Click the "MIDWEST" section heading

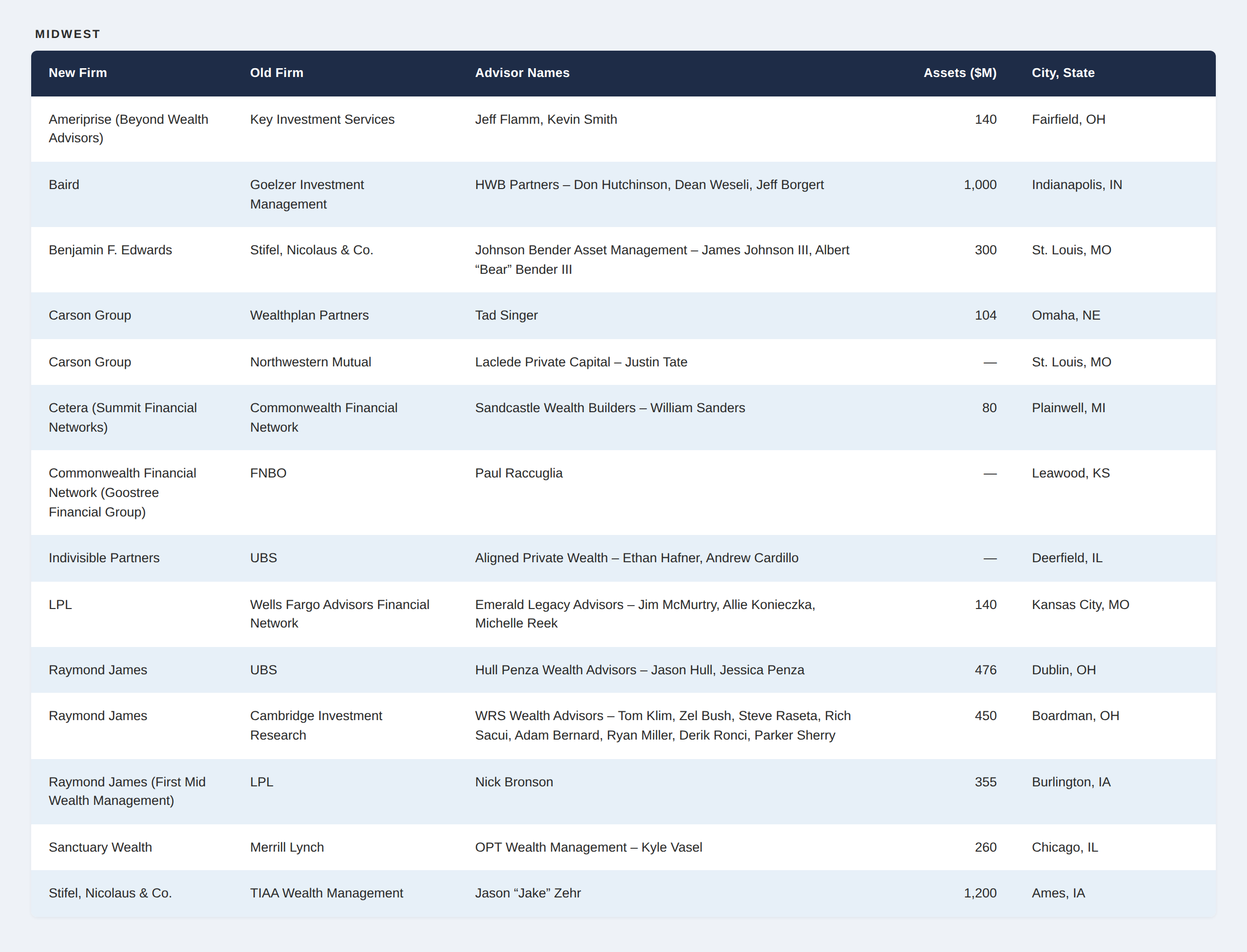(68, 34)
